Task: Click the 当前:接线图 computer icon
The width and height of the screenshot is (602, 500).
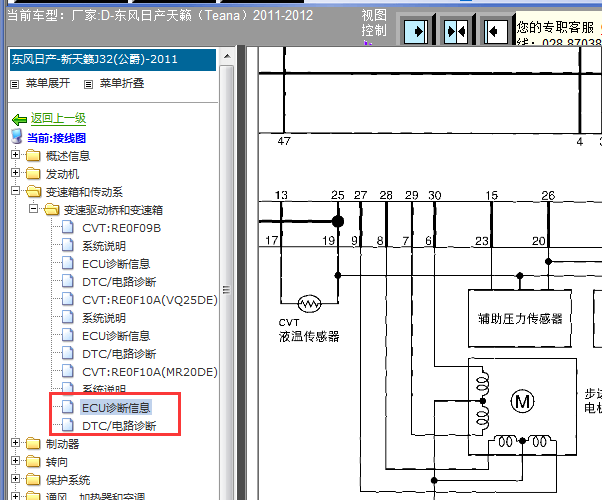Action: (x=18, y=138)
